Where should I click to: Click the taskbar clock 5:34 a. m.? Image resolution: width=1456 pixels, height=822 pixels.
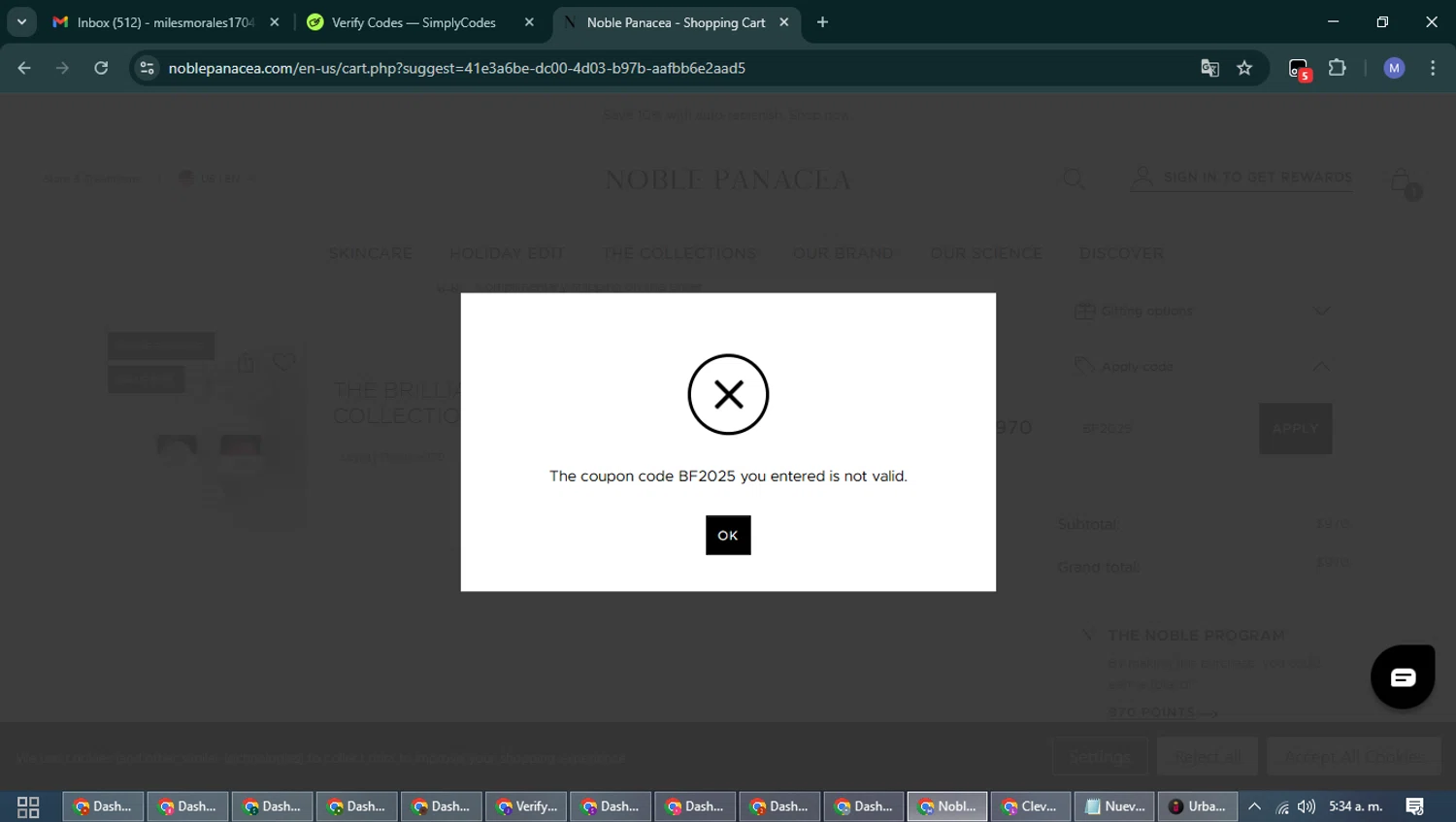pos(1356,806)
